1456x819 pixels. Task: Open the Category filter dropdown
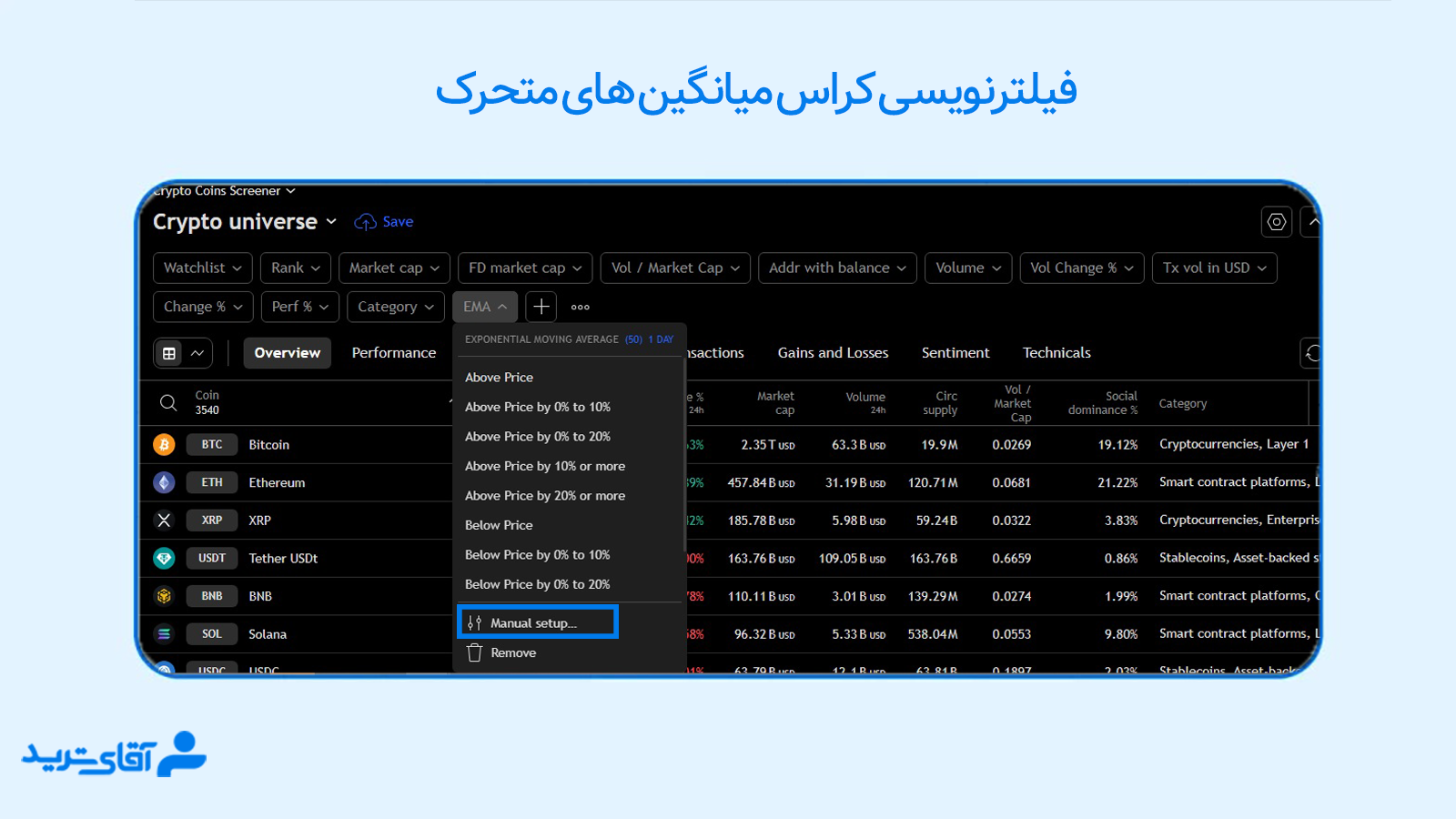pyautogui.click(x=395, y=307)
